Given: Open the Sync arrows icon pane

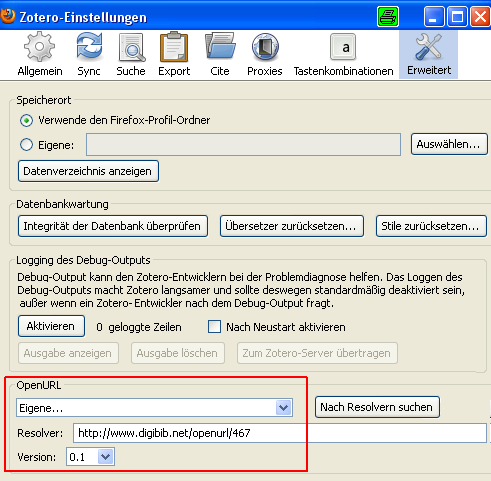Looking at the screenshot, I should (x=89, y=55).
